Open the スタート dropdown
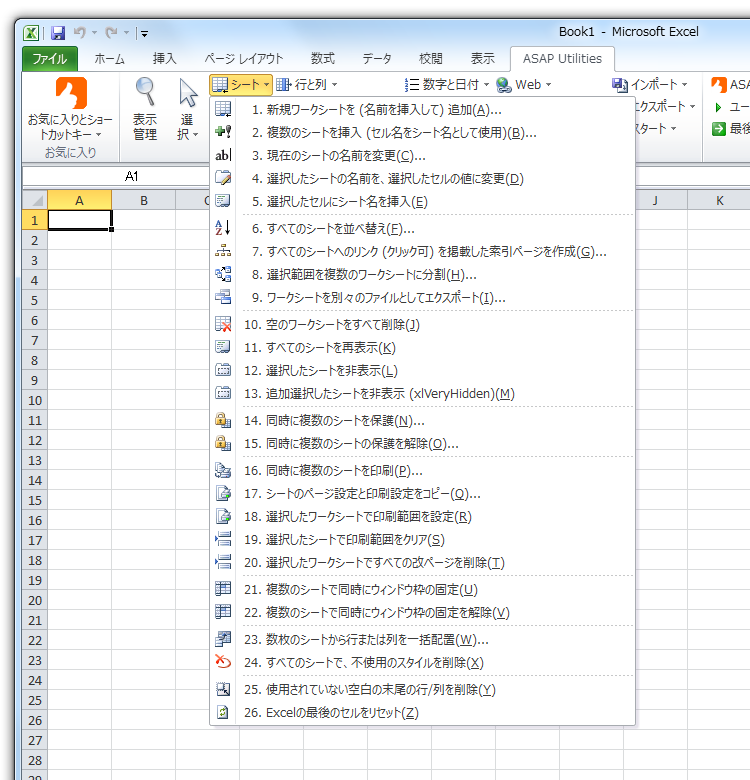The height and width of the screenshot is (780, 750). click(x=656, y=128)
